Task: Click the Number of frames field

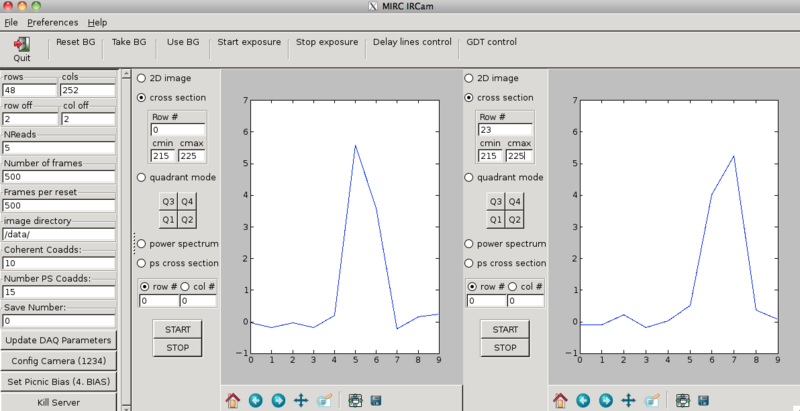Action: (59, 177)
